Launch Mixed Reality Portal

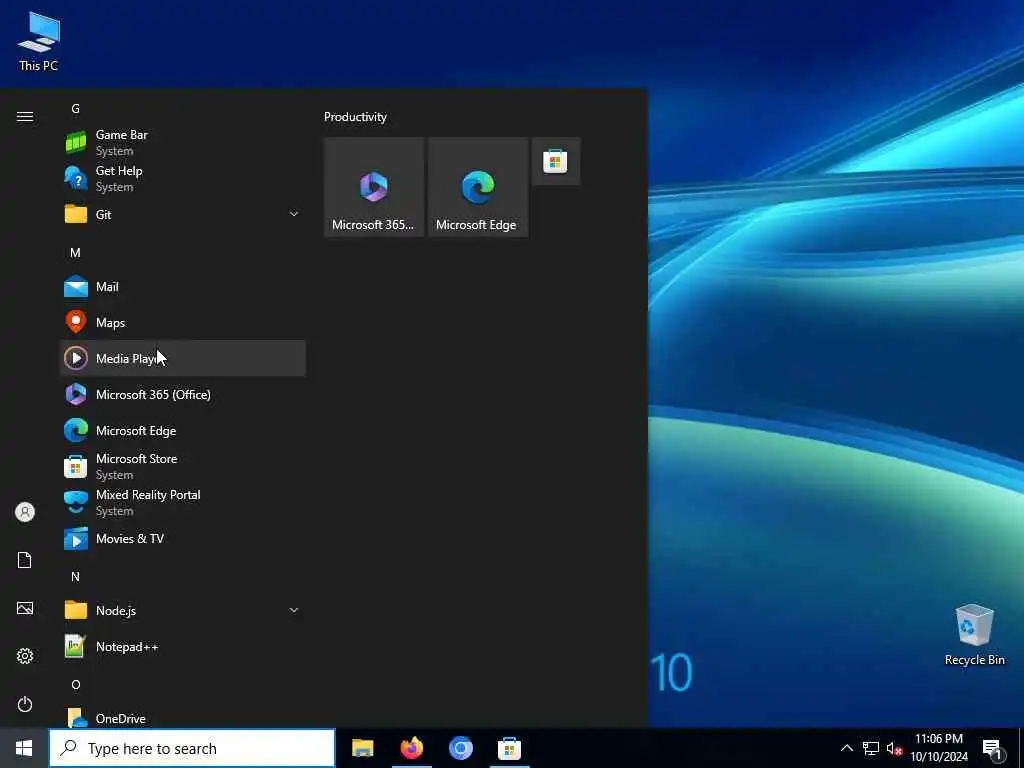(183, 502)
